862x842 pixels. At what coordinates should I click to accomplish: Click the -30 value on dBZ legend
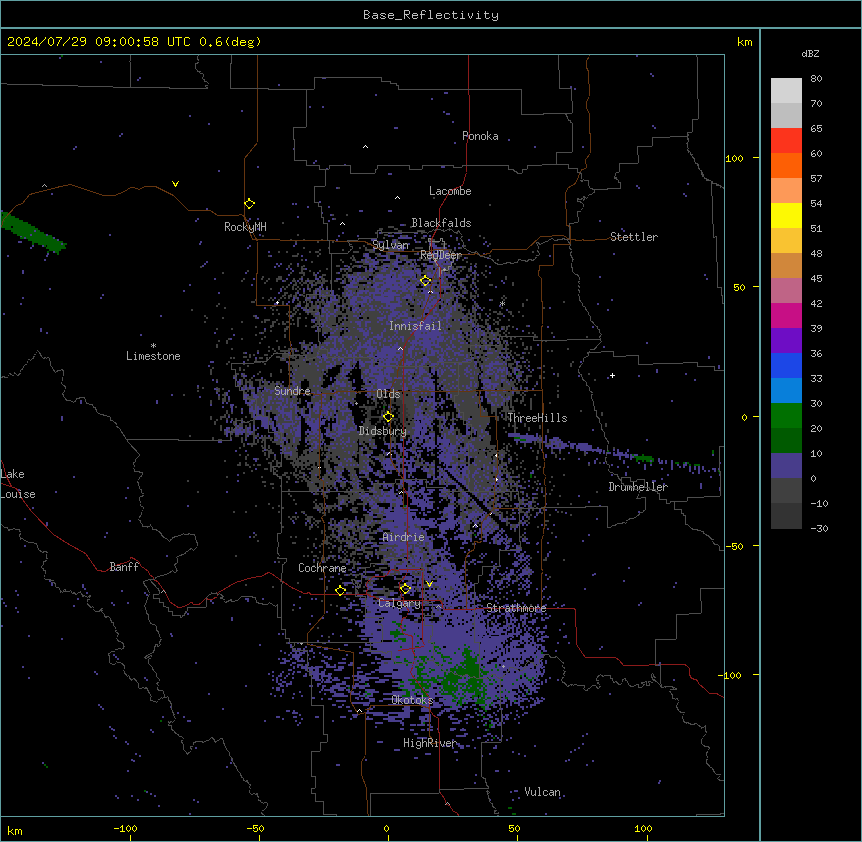coord(819,528)
